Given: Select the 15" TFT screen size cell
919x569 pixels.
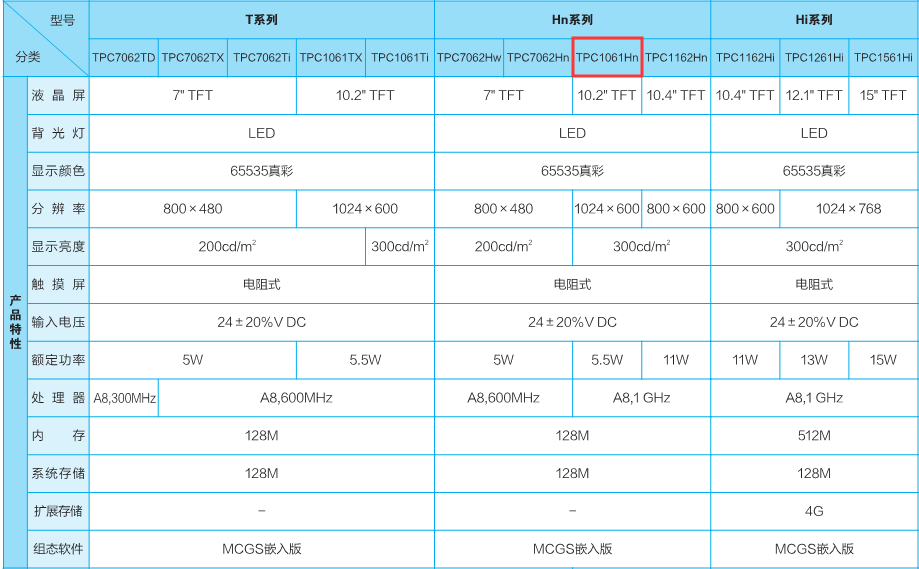Looking at the screenshot, I should tap(883, 95).
